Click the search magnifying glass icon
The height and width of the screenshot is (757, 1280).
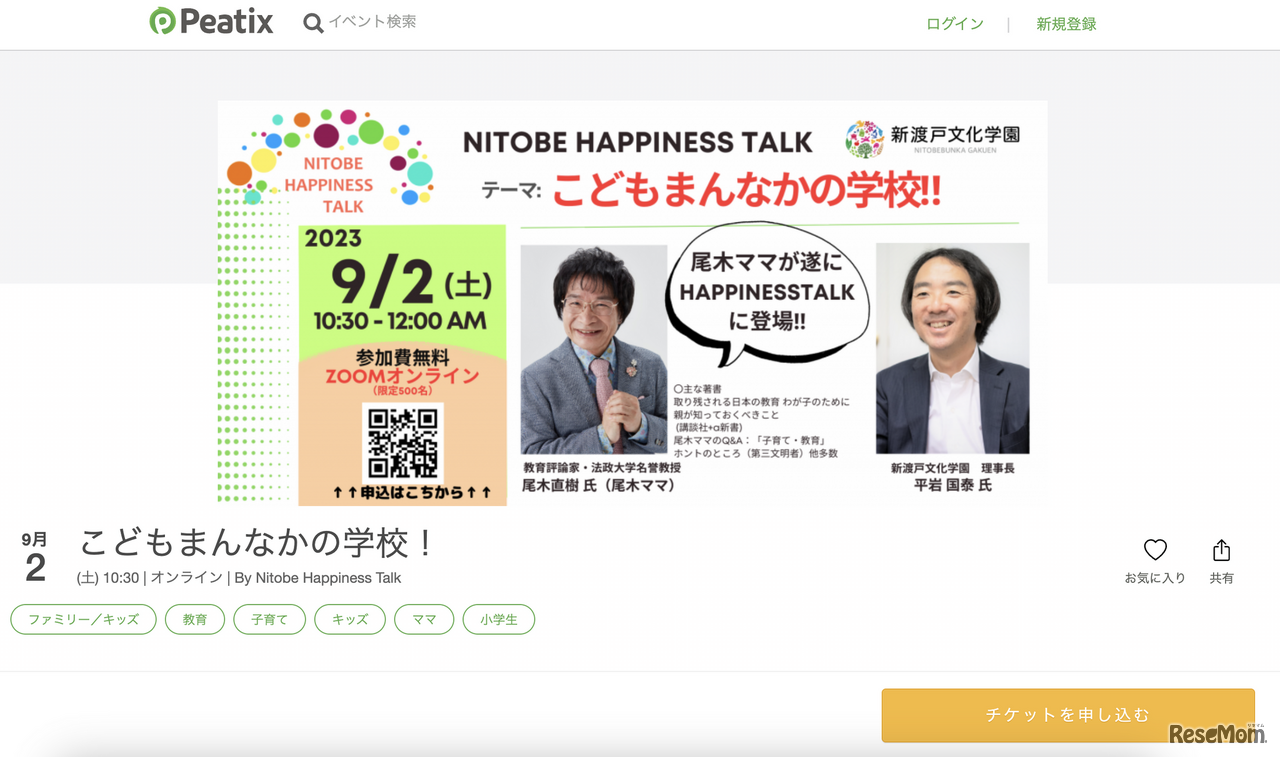(313, 22)
